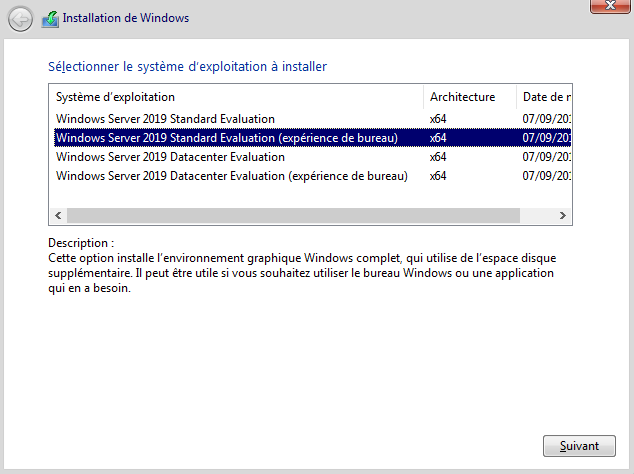Select Datacenter Evaluation (expérience de bureau) row
The width and height of the screenshot is (634, 474).
pos(312,176)
